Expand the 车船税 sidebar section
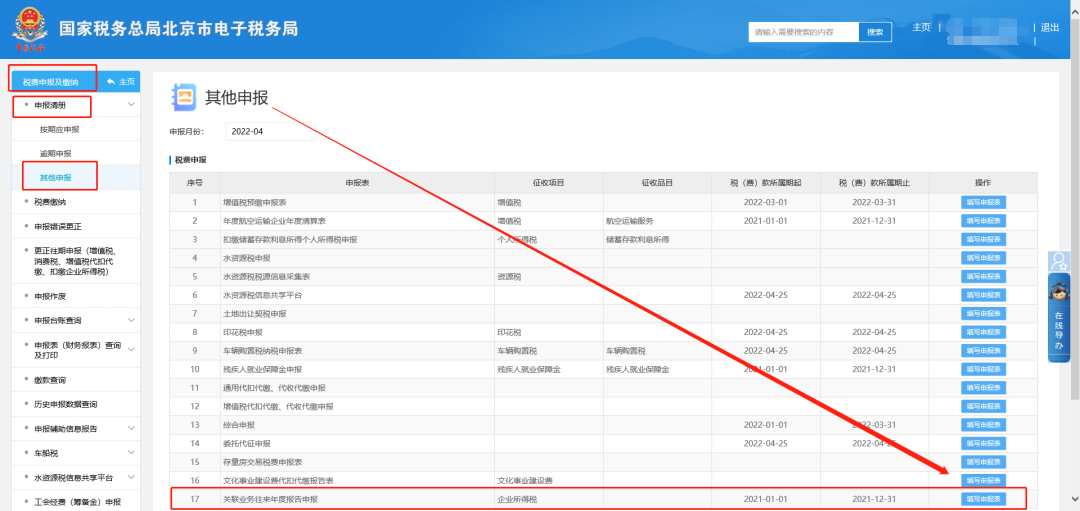 [131, 453]
